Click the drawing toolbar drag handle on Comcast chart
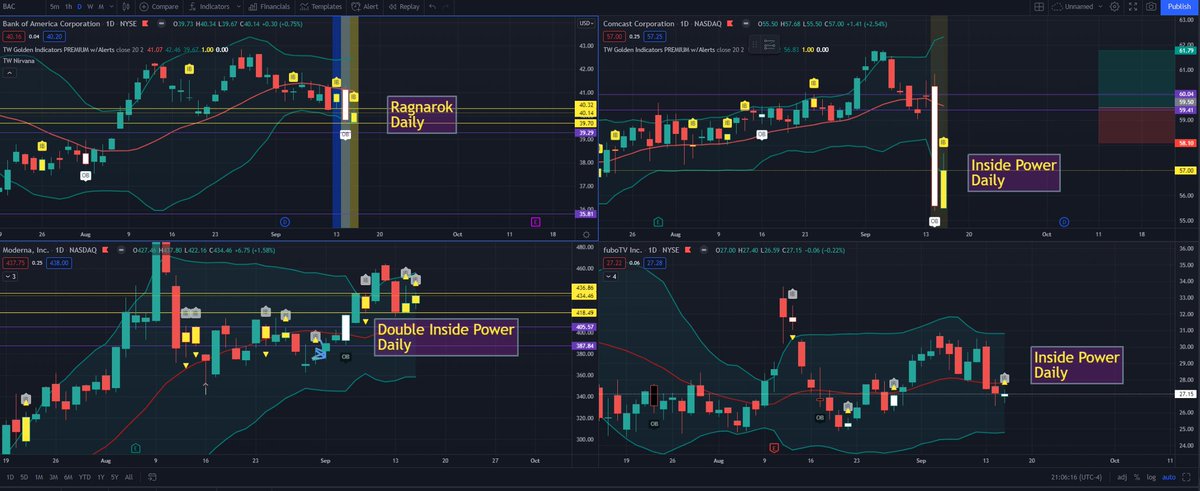The image size is (1200, 491). tap(755, 44)
